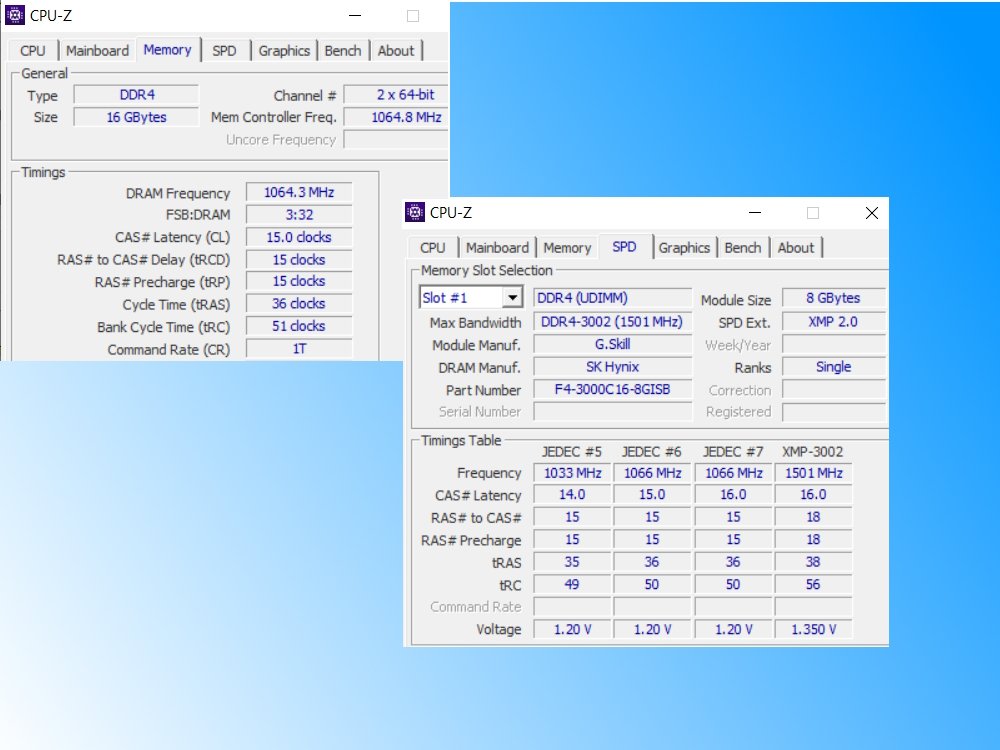Image resolution: width=1000 pixels, height=750 pixels.
Task: Click the Command Rate 1T value
Action: click(299, 349)
